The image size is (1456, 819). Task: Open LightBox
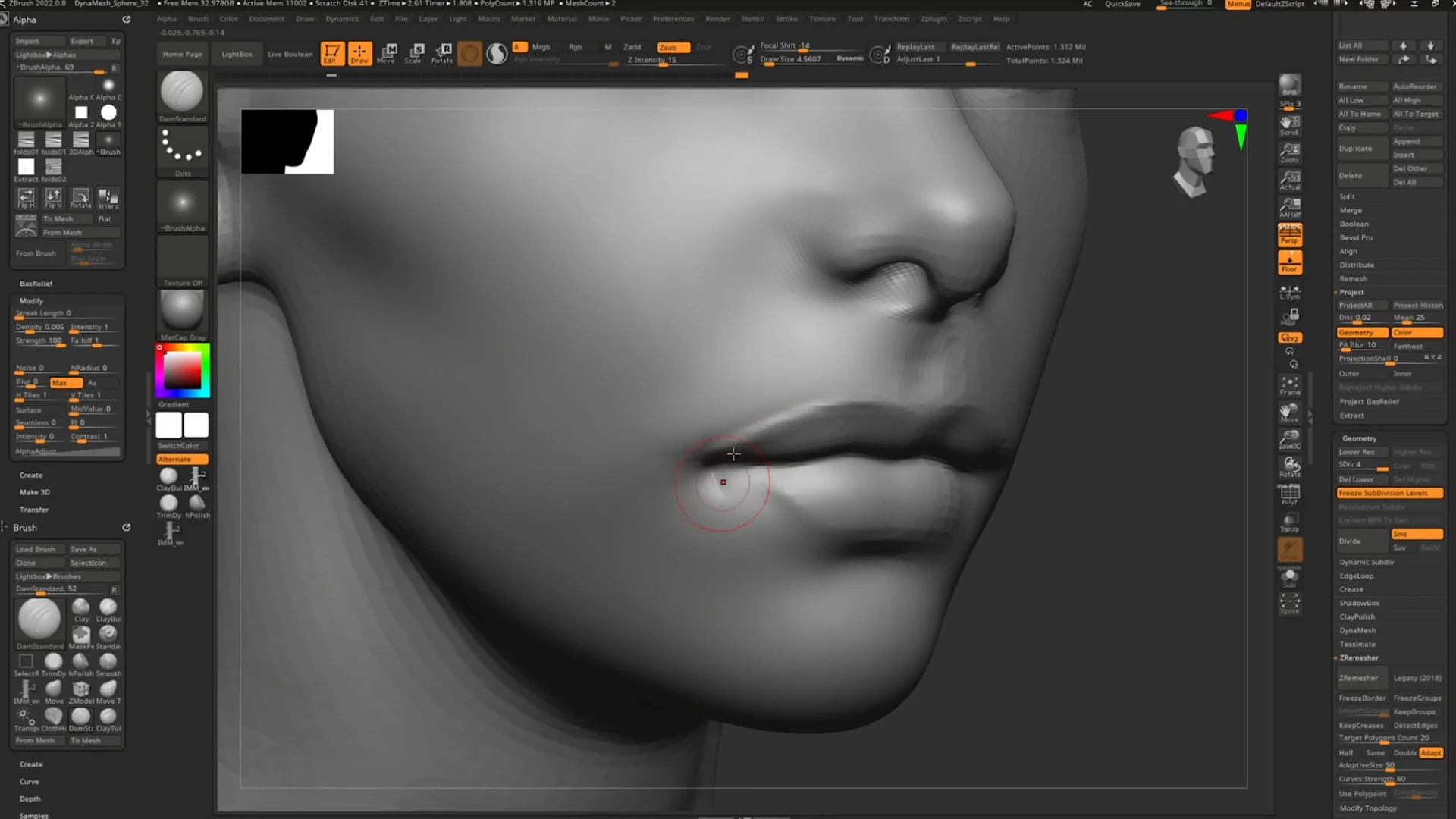click(237, 54)
